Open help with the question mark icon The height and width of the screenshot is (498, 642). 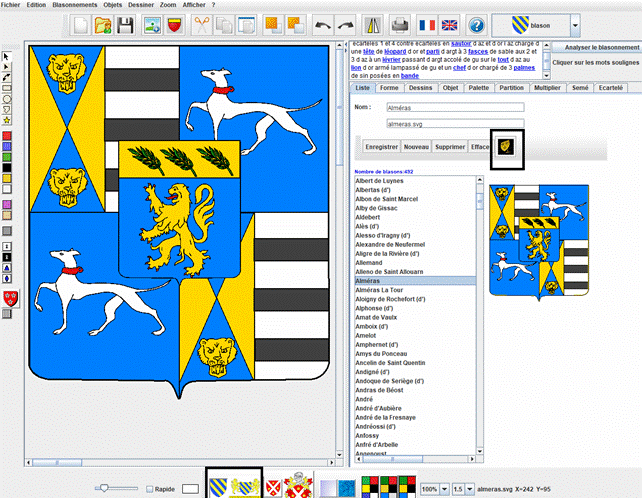click(x=477, y=25)
